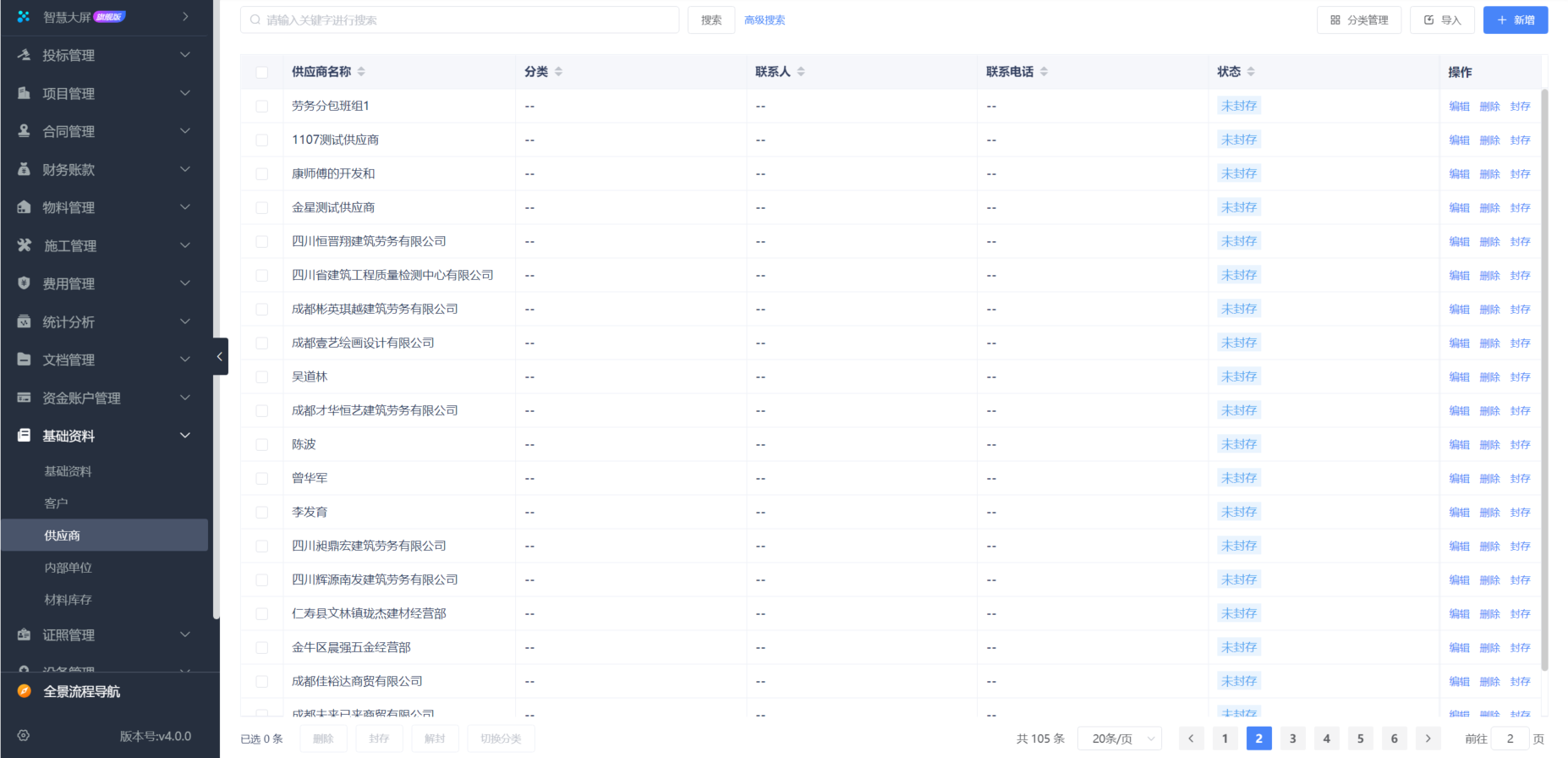
Task: Click the 资金账户管理 card icon
Action: point(24,398)
